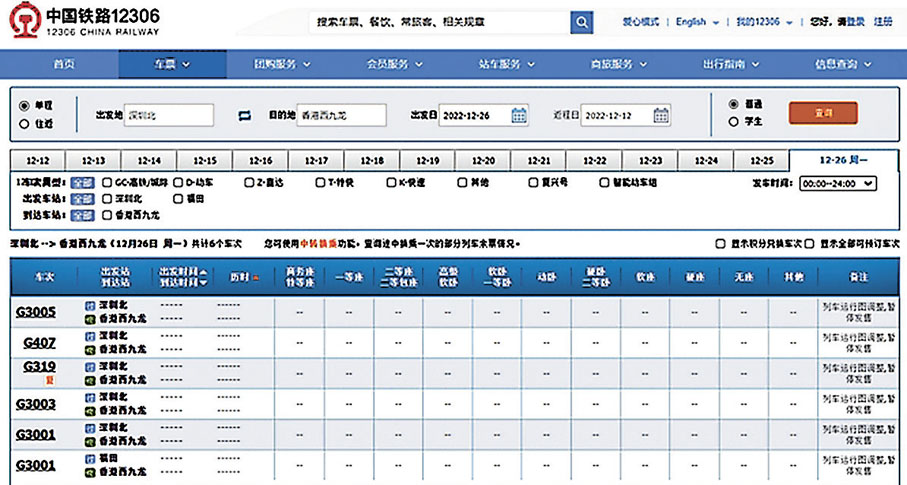
Task: Swap departure and destination stations icon
Action: coord(245,116)
